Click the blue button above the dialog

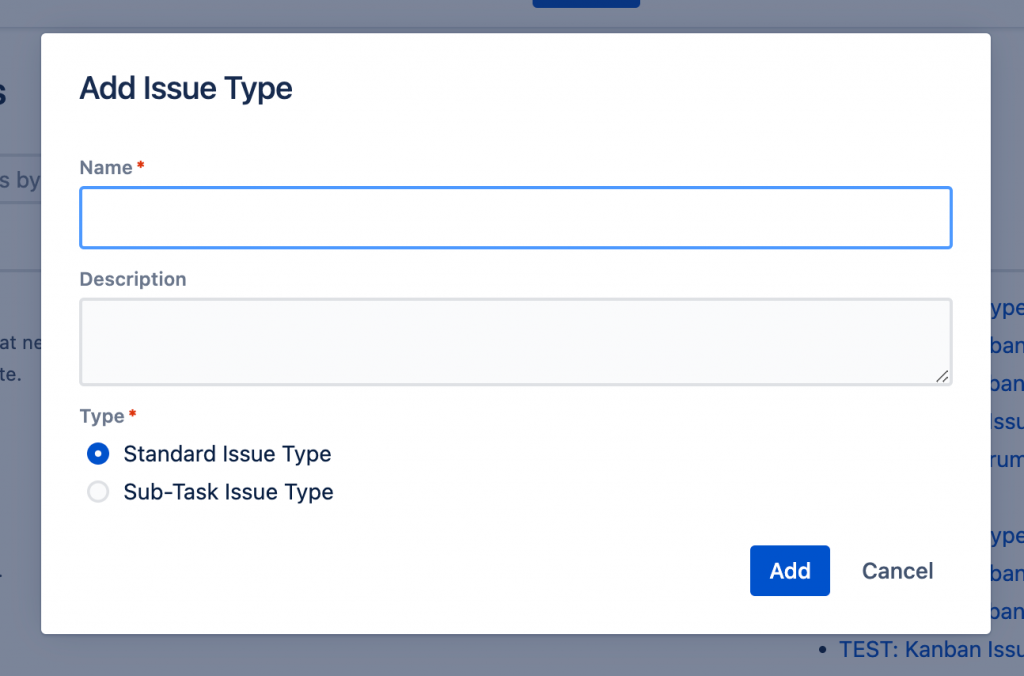pyautogui.click(x=585, y=4)
